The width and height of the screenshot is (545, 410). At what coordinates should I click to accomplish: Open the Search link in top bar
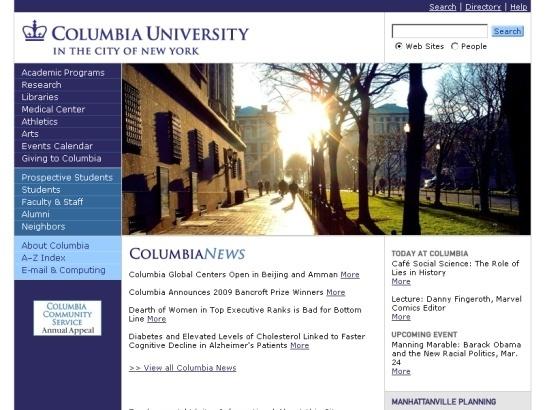[x=442, y=7]
